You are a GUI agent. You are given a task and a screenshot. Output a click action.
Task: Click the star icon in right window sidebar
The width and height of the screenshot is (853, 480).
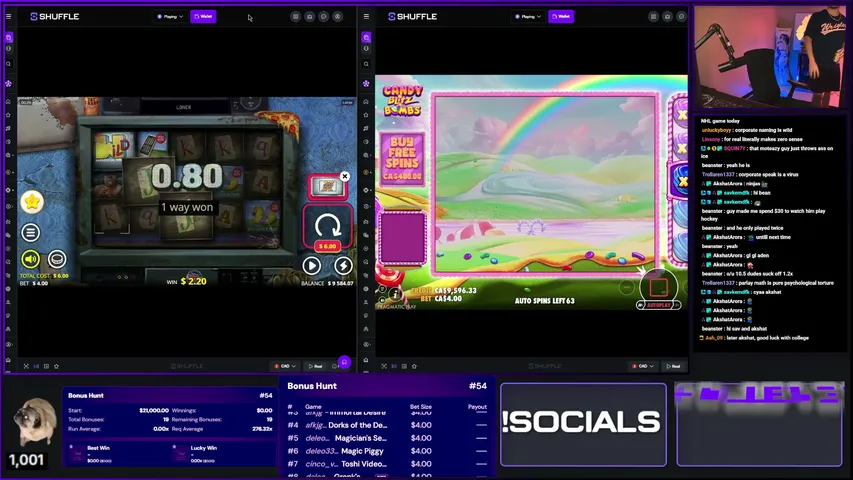point(366,115)
